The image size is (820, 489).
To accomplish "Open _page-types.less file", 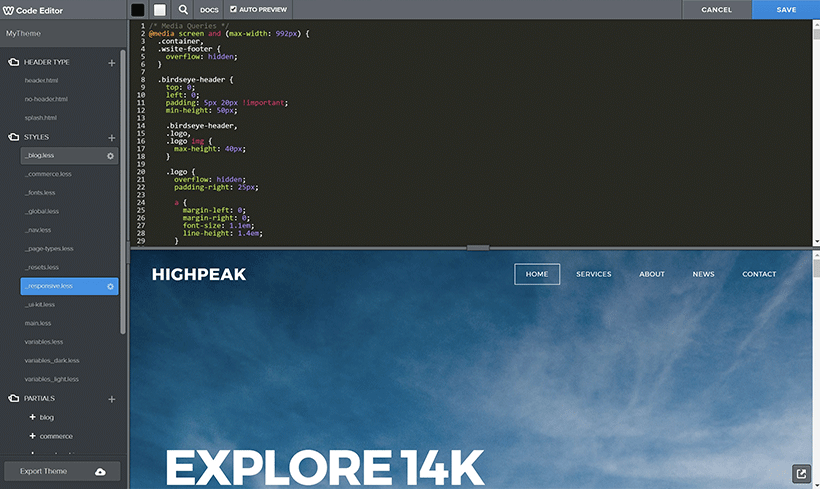I will pyautogui.click(x=49, y=249).
